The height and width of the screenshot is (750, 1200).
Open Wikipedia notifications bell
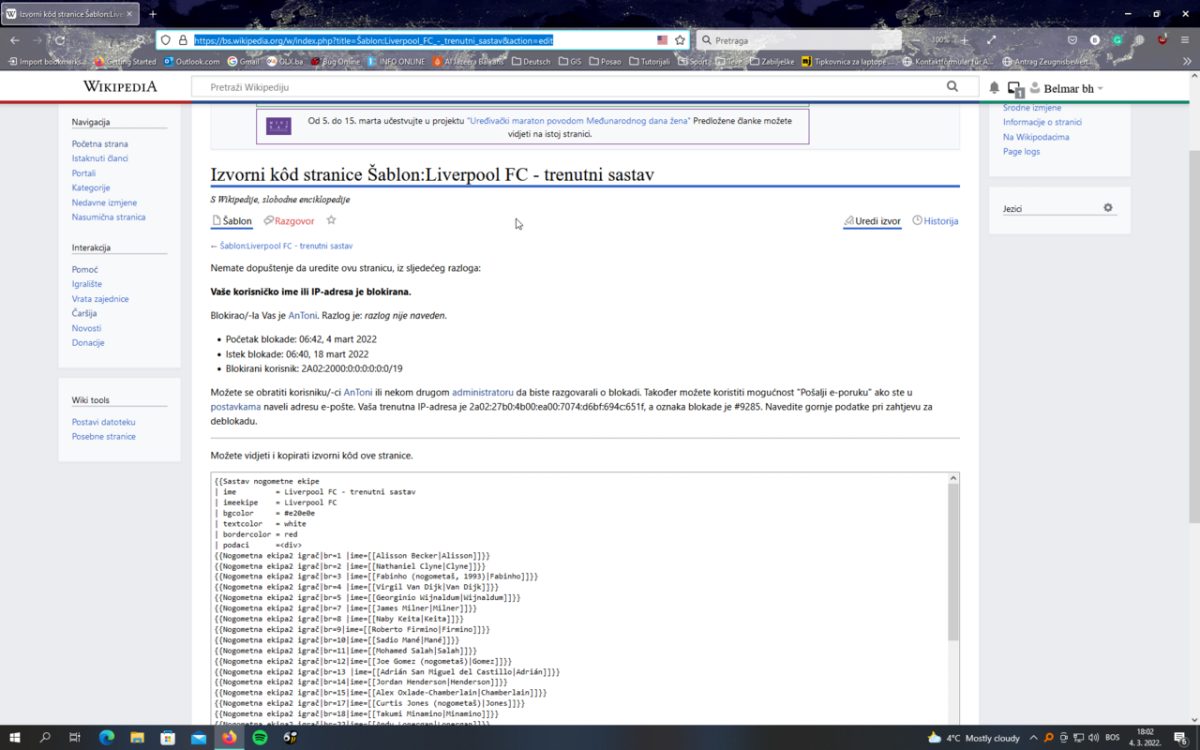click(x=994, y=88)
